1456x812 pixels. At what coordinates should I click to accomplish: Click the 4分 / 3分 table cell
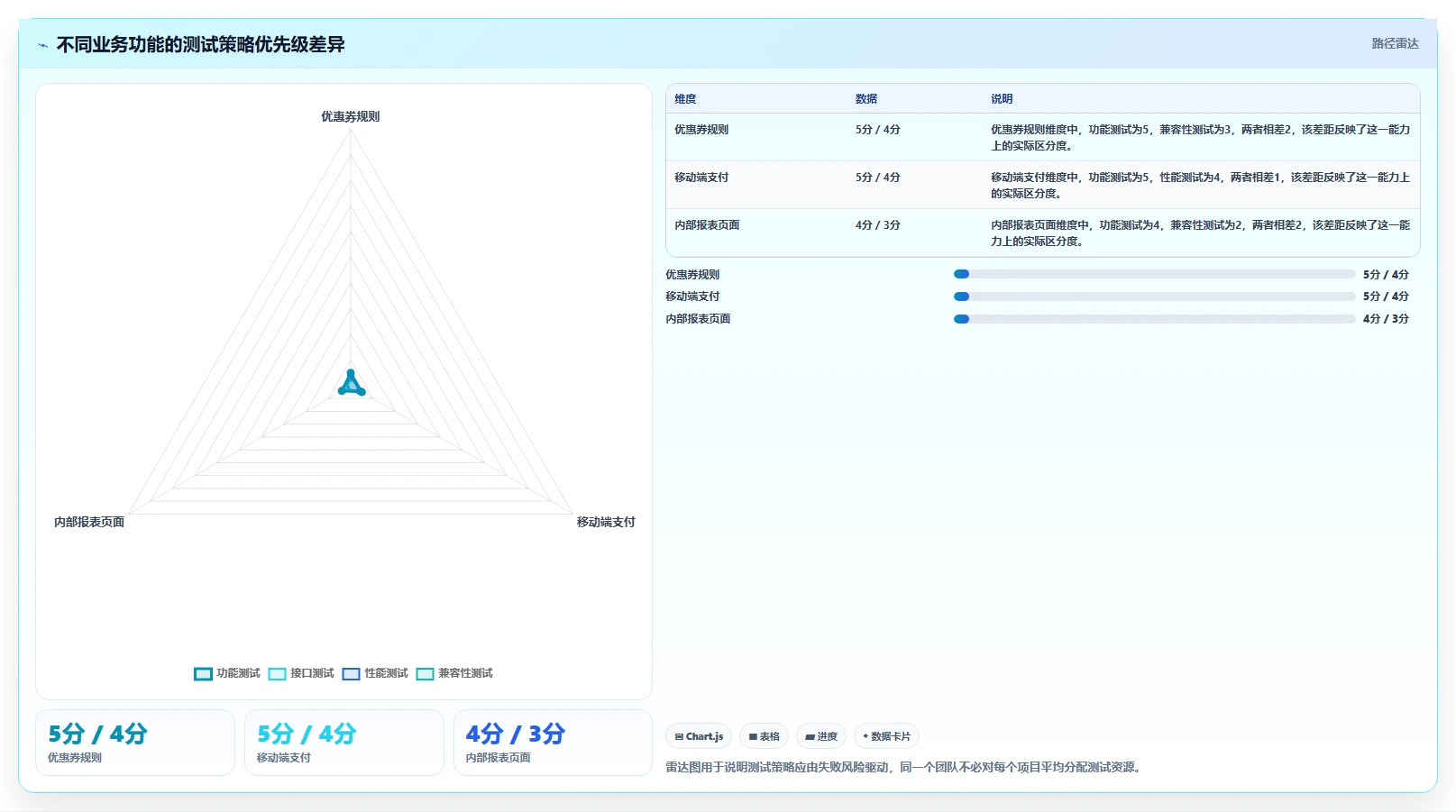point(878,225)
